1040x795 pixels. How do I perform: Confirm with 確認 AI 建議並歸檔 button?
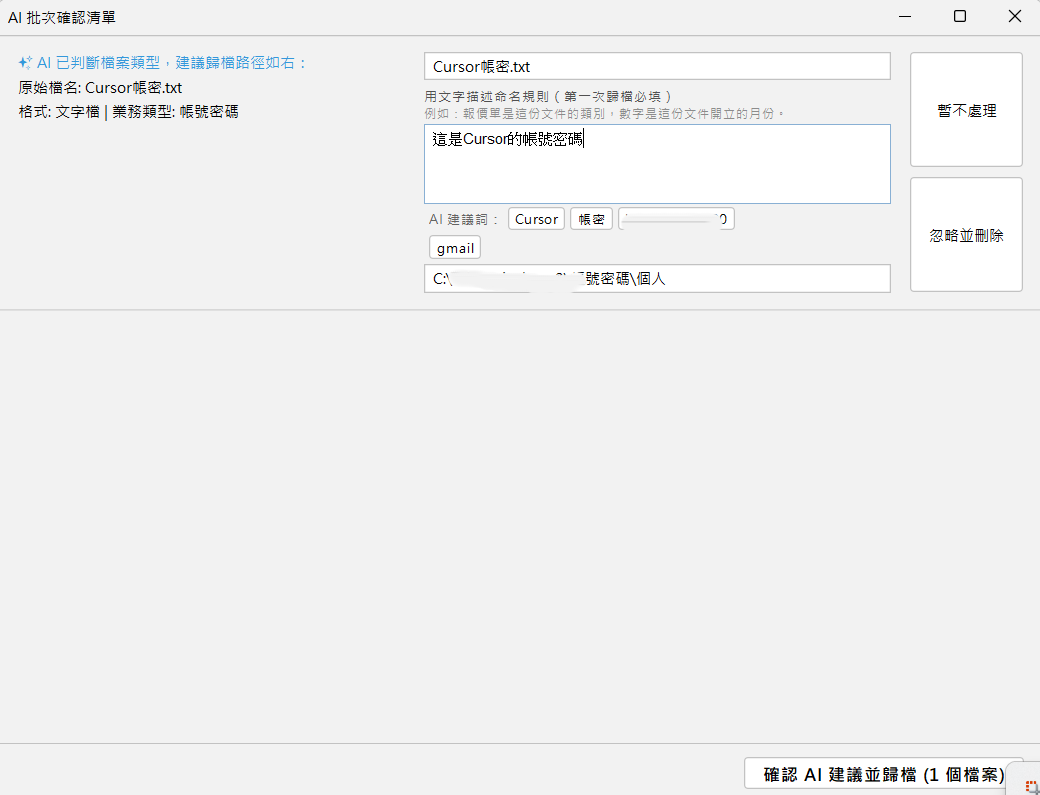click(883, 774)
